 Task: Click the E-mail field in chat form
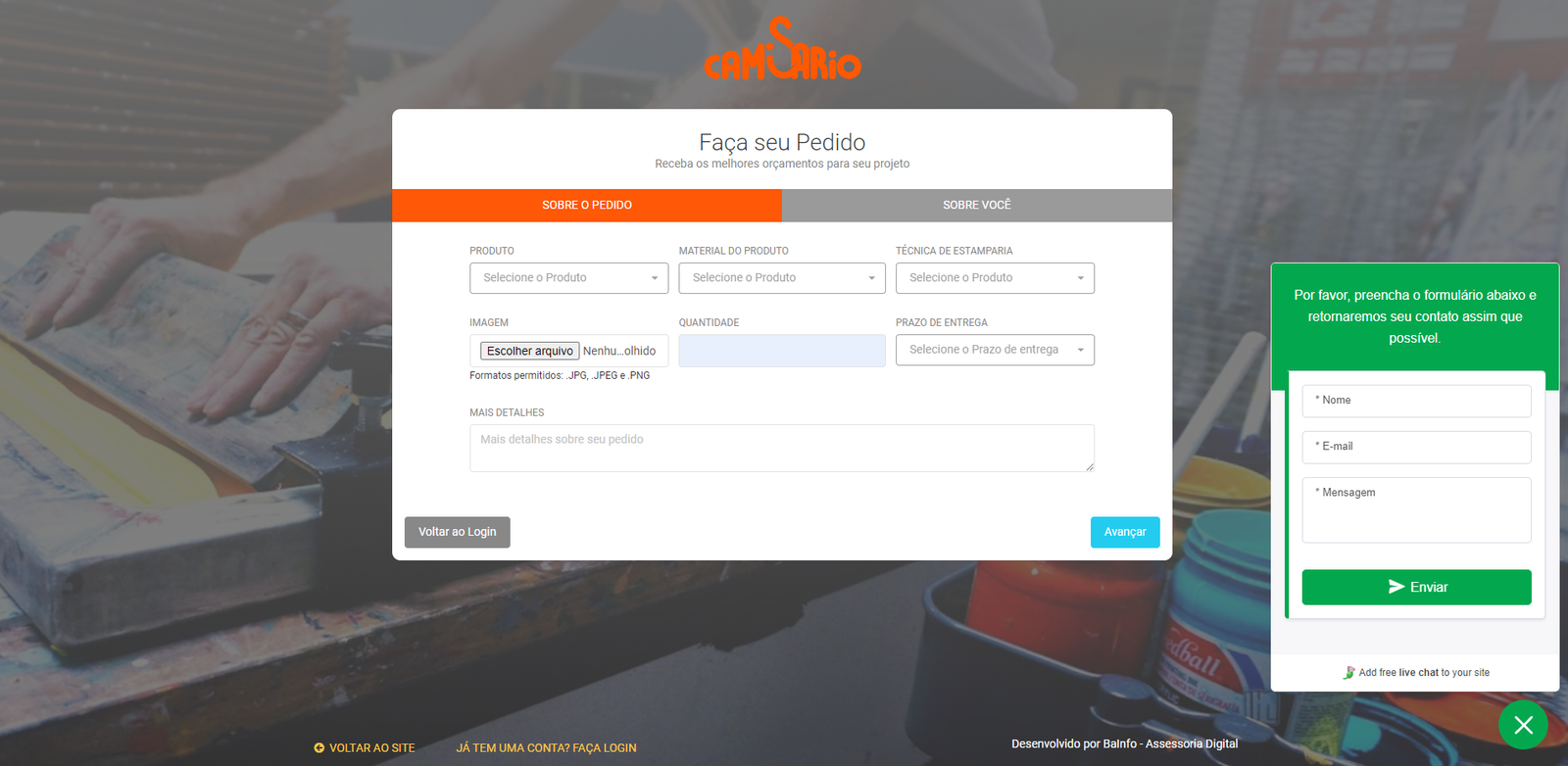click(1416, 447)
